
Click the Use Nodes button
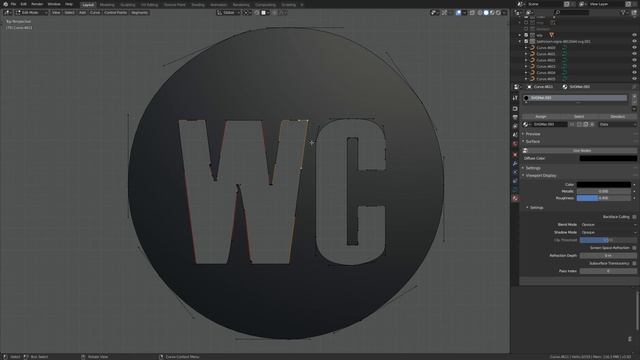tap(582, 151)
